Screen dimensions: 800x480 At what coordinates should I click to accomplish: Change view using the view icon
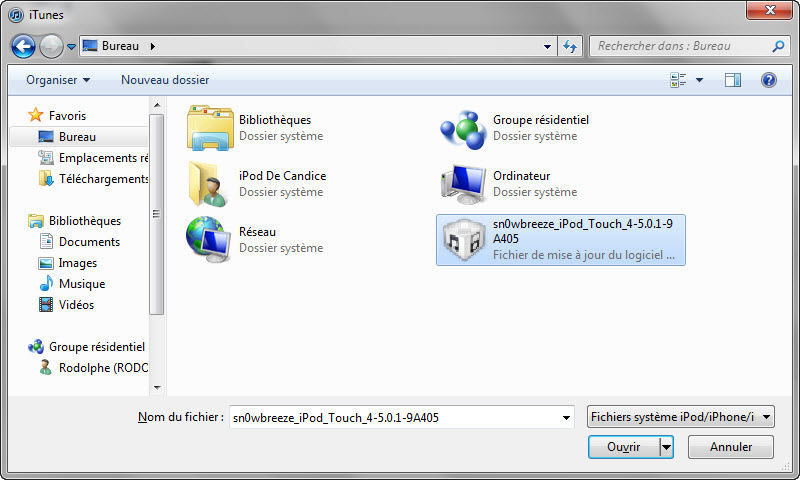pos(678,80)
